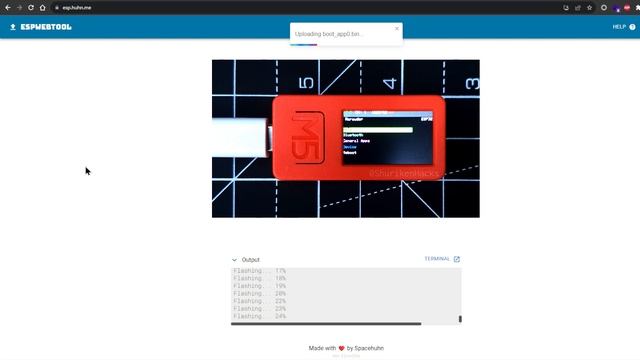Select the 'Flashing... 17%' log line
This screenshot has width=640, height=360.
pyautogui.click(x=260, y=271)
